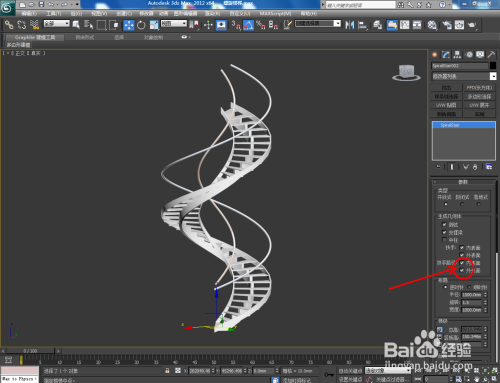
Task: Click the 宽度 value spinner arrows
Action: [x=485, y=310]
